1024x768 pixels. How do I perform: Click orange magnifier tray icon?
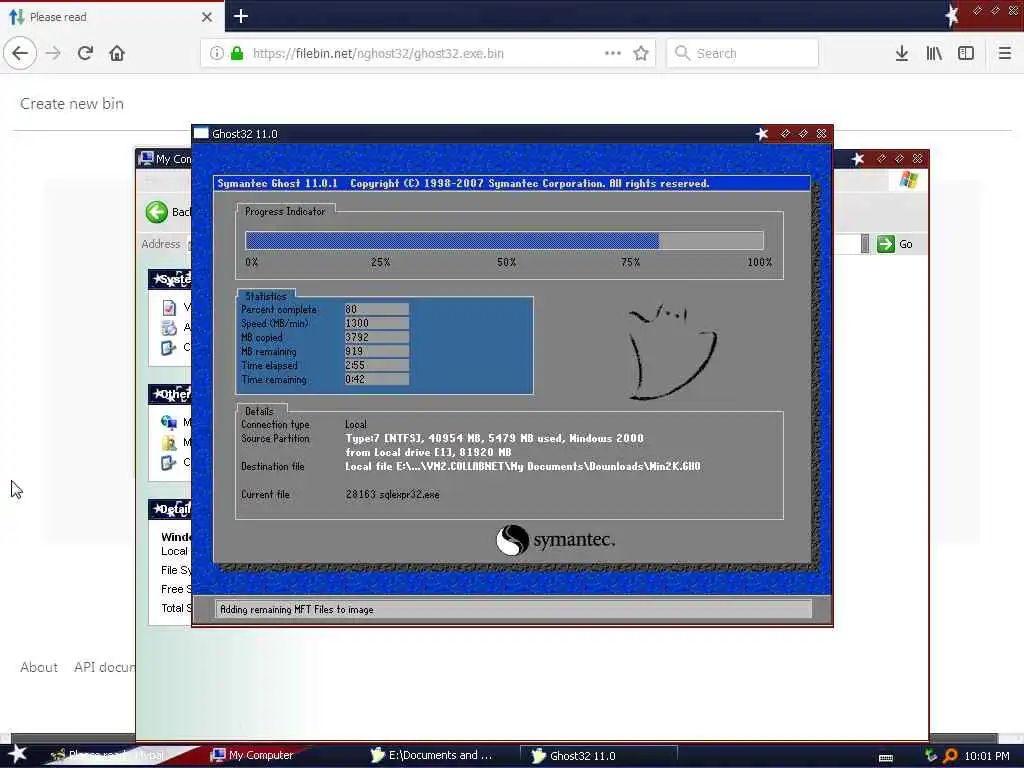[950, 756]
